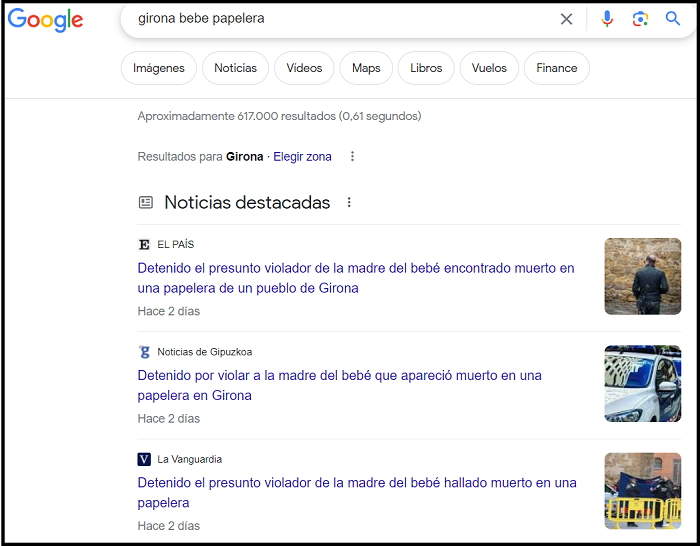Click the Elegir zona link

[302, 157]
